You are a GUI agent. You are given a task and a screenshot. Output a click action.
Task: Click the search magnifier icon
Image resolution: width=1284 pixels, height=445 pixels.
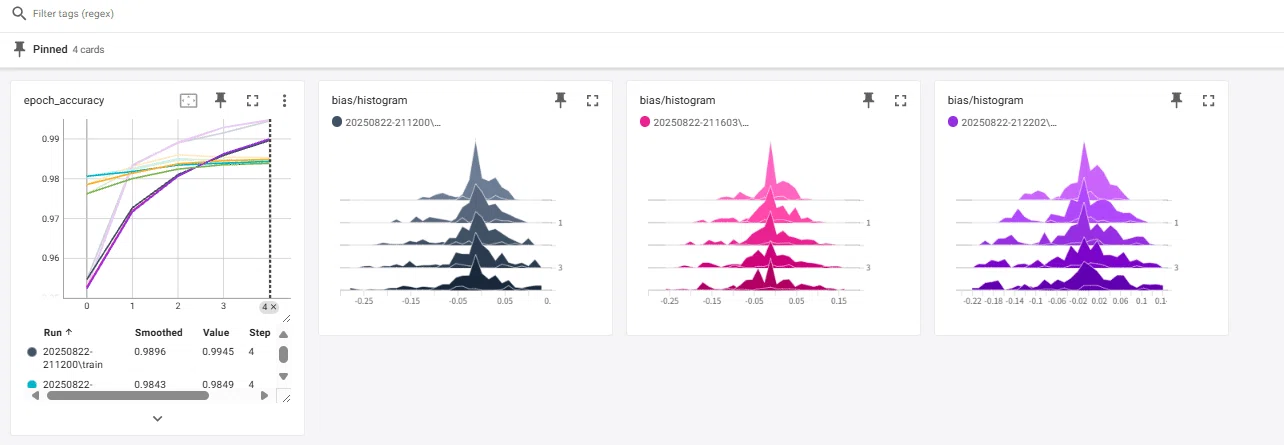point(19,15)
